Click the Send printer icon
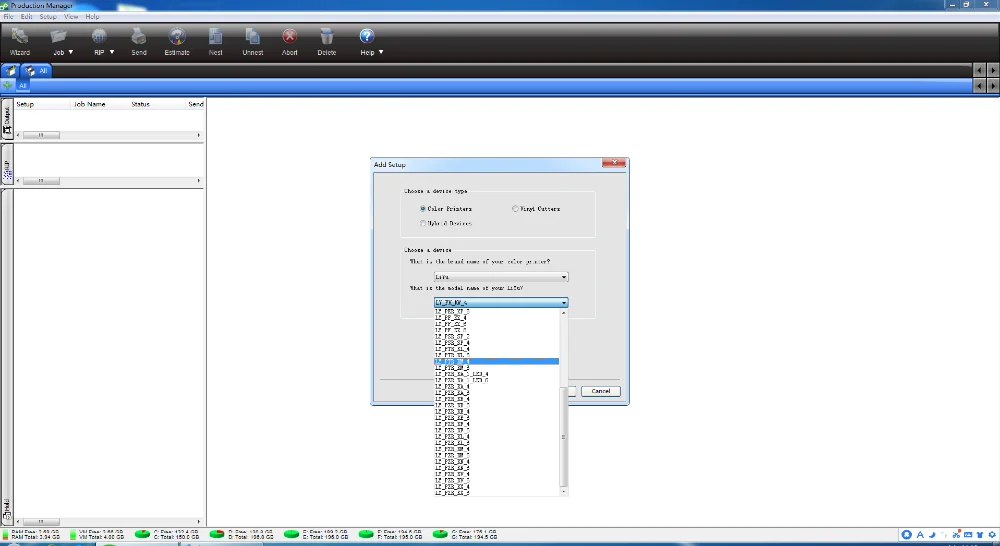Screen dimensions: 1000x546 pyautogui.click(x=138, y=36)
